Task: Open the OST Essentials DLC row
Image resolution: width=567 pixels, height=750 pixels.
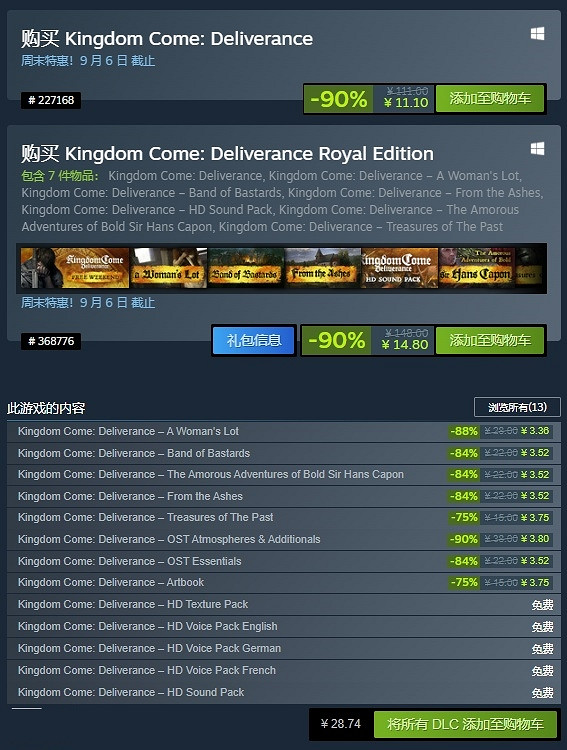Action: coord(284,561)
